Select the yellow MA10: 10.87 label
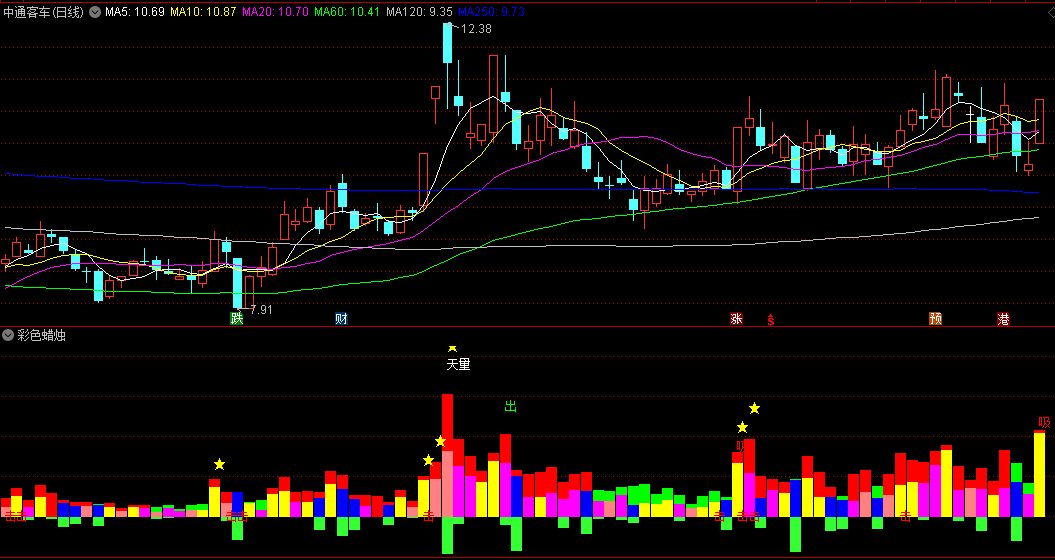Viewport: 1055px width, 560px height. click(203, 12)
